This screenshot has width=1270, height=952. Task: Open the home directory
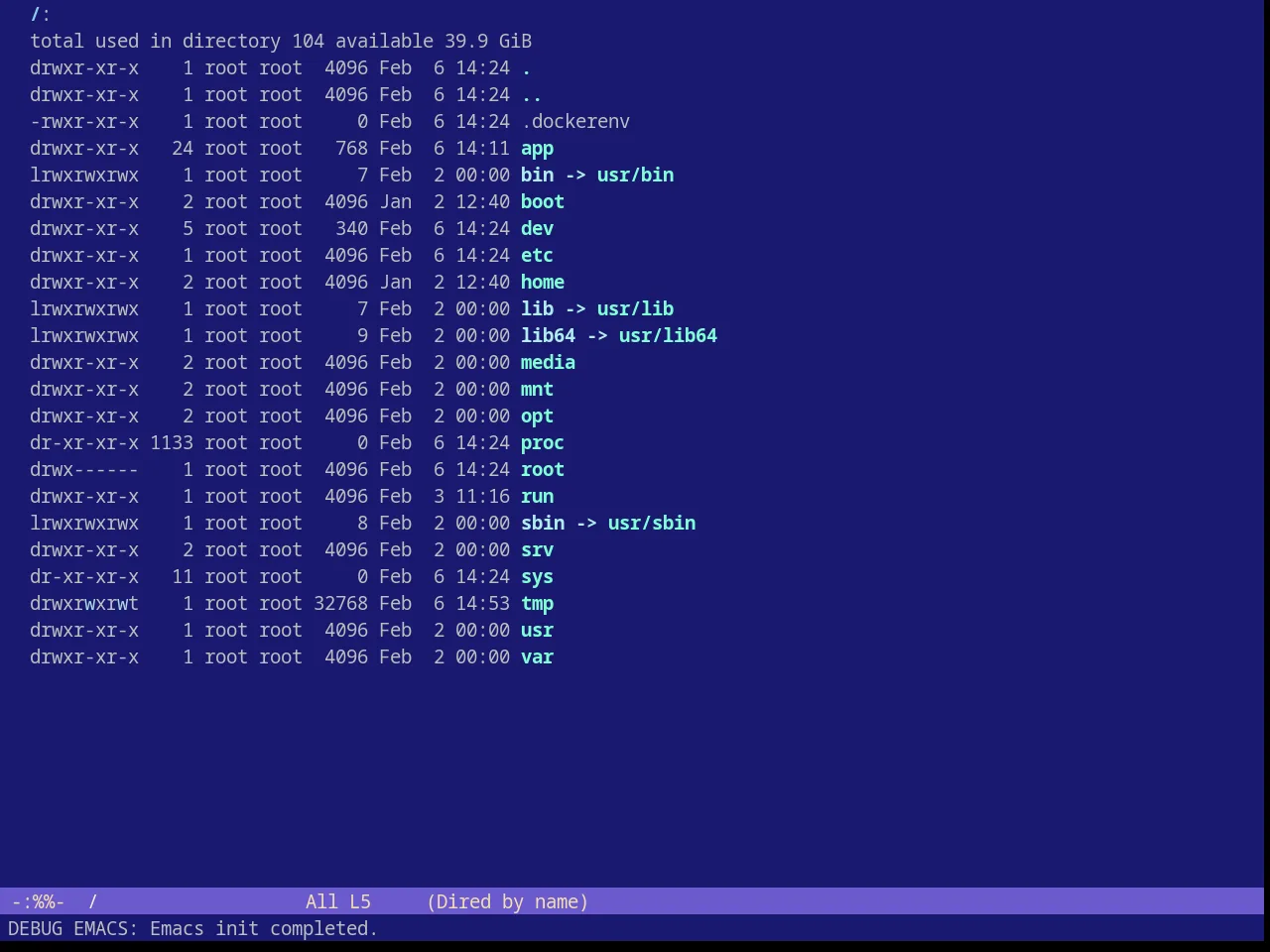pos(543,283)
